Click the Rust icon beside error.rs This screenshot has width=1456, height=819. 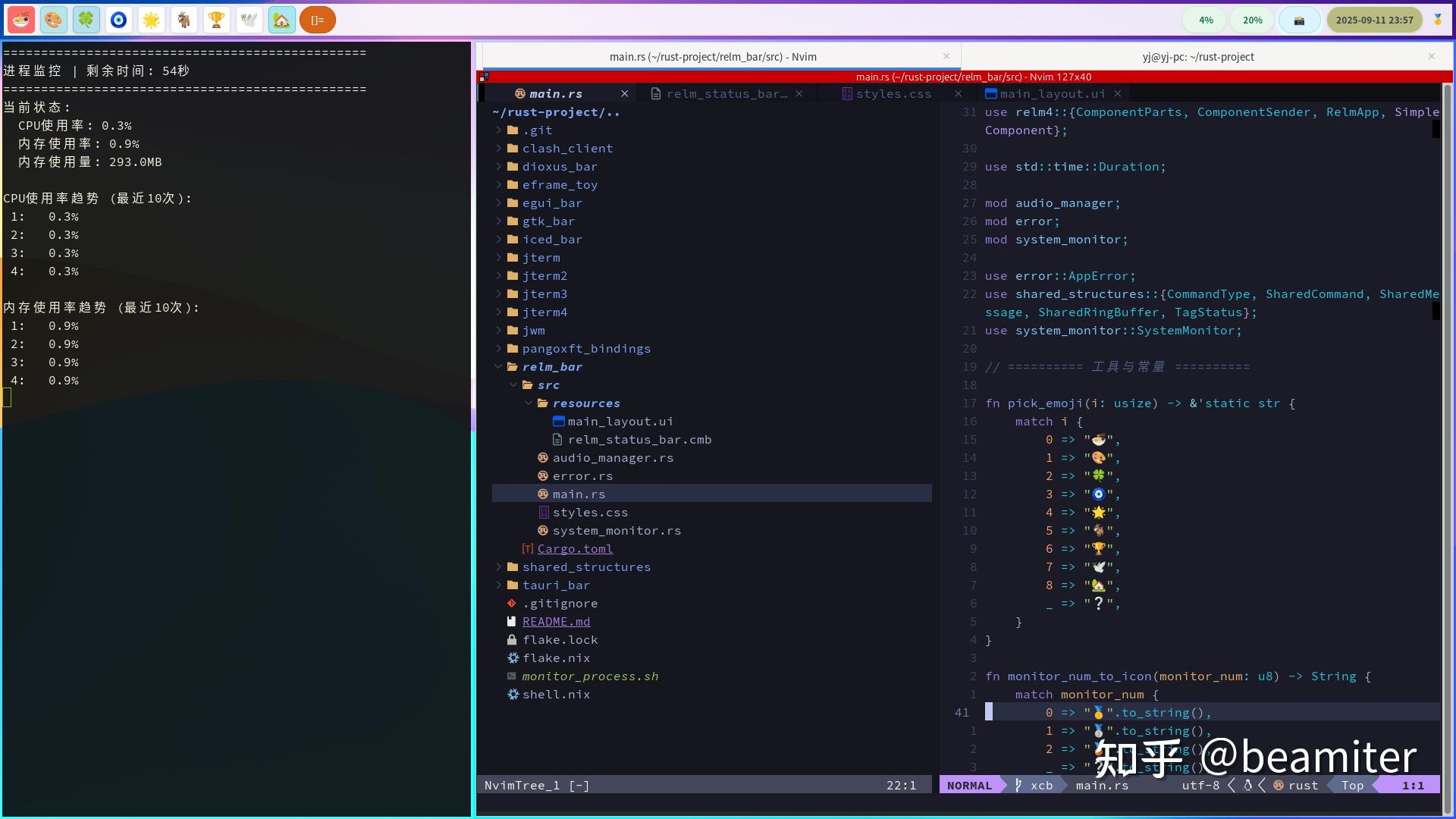click(x=543, y=476)
